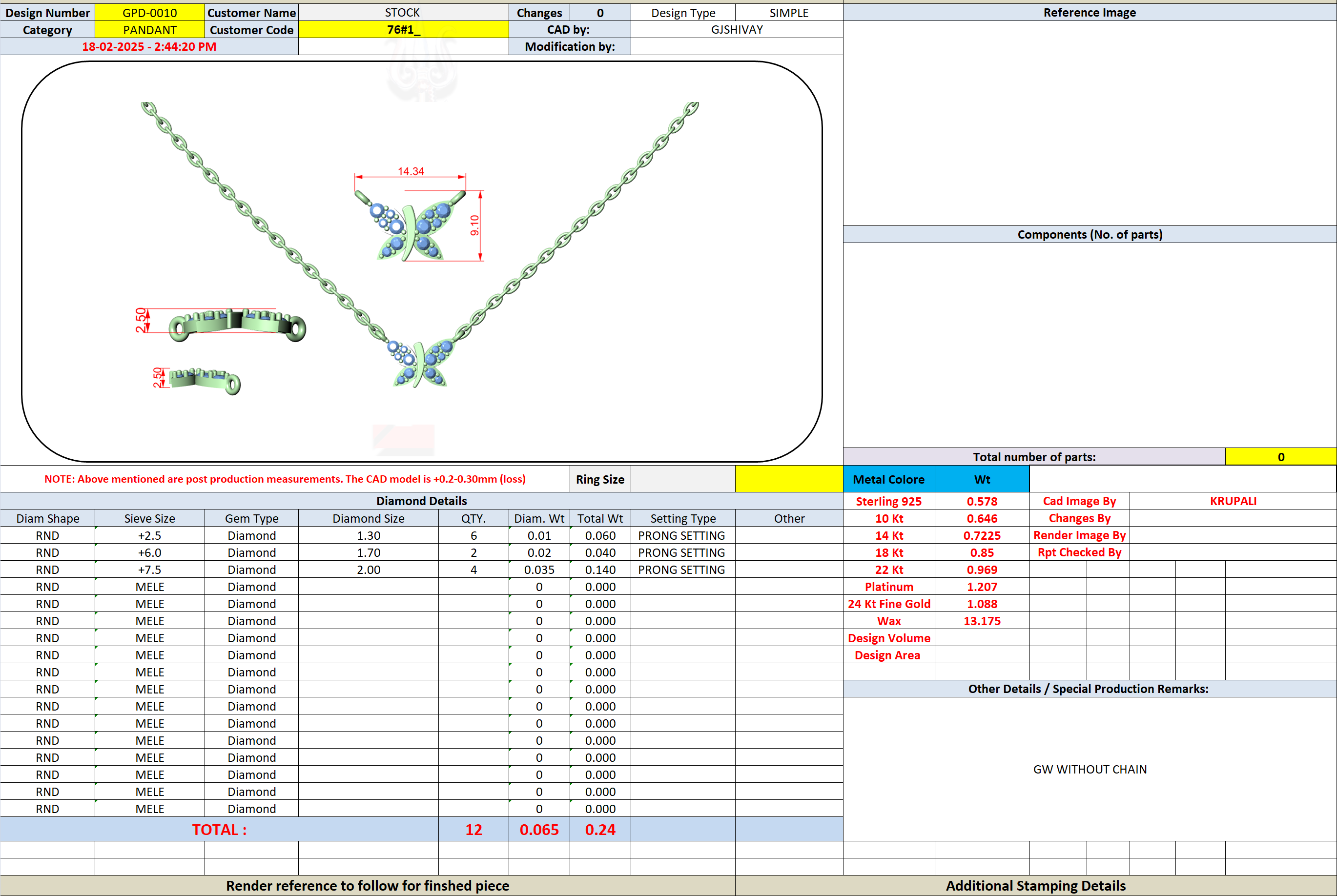Click the total weight 0.24 cell
The width and height of the screenshot is (1337, 896).
(600, 830)
